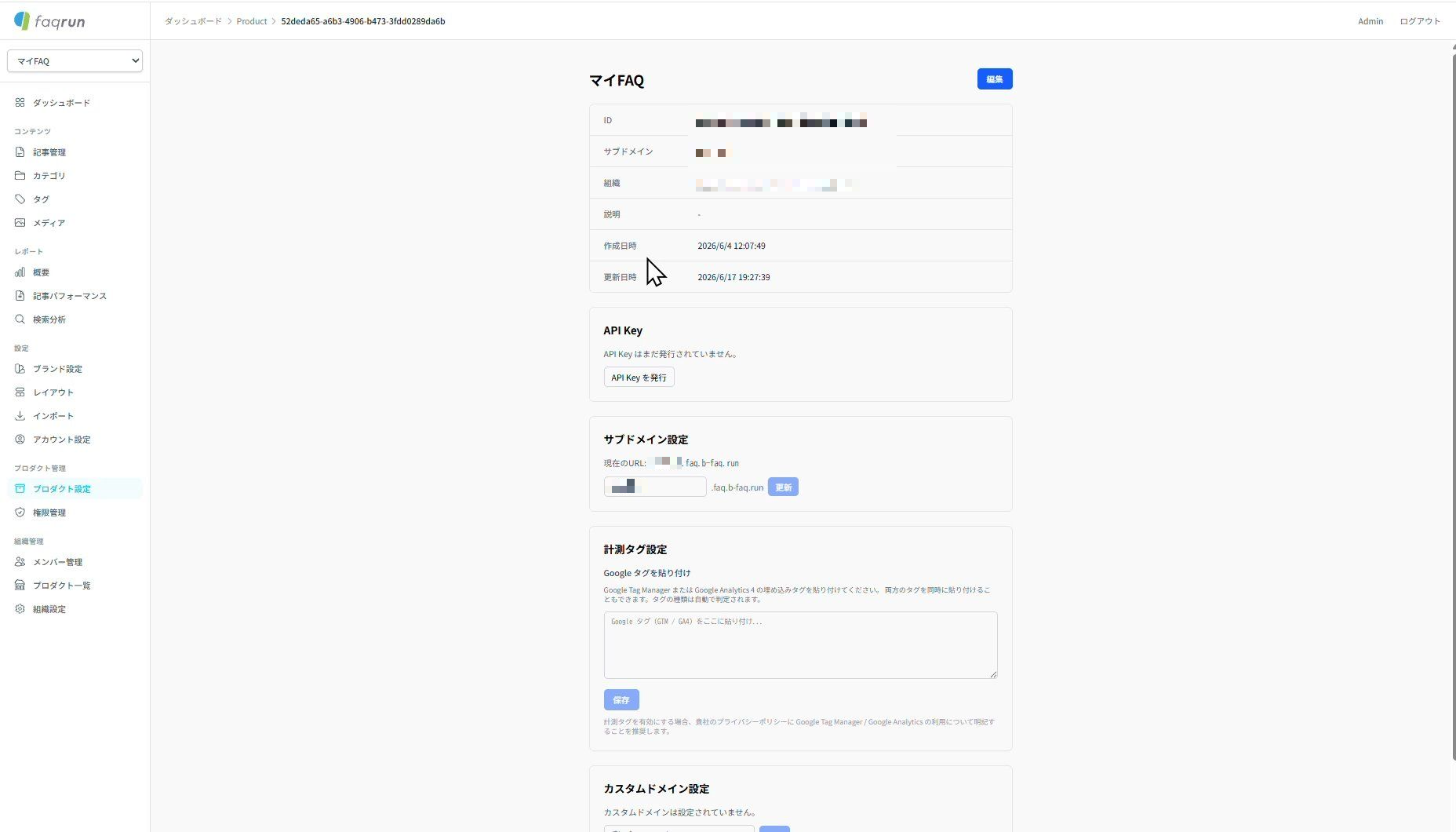1456x832 pixels.
Task: Click the プロダクト設定 box icon
Action: (20, 489)
